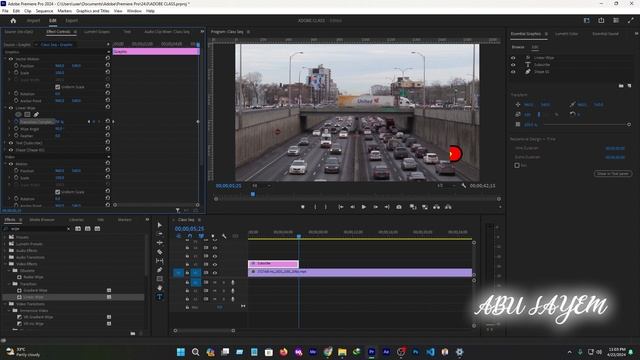This screenshot has height=360, width=640.
Task: Switch to the Lumetri Color tab
Action: [x=567, y=34]
